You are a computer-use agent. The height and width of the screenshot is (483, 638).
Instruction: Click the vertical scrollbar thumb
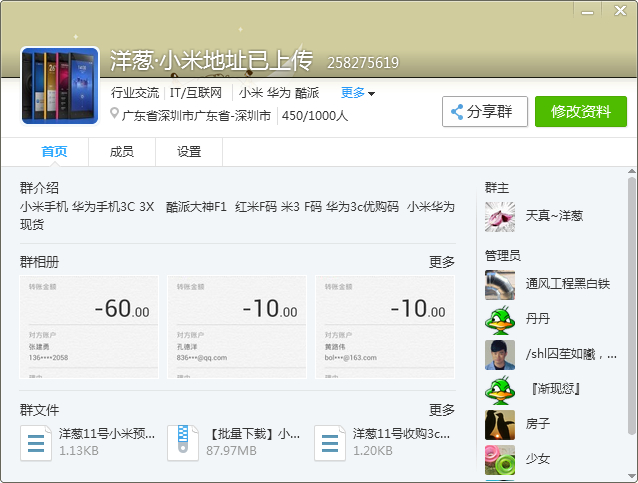tap(631, 306)
